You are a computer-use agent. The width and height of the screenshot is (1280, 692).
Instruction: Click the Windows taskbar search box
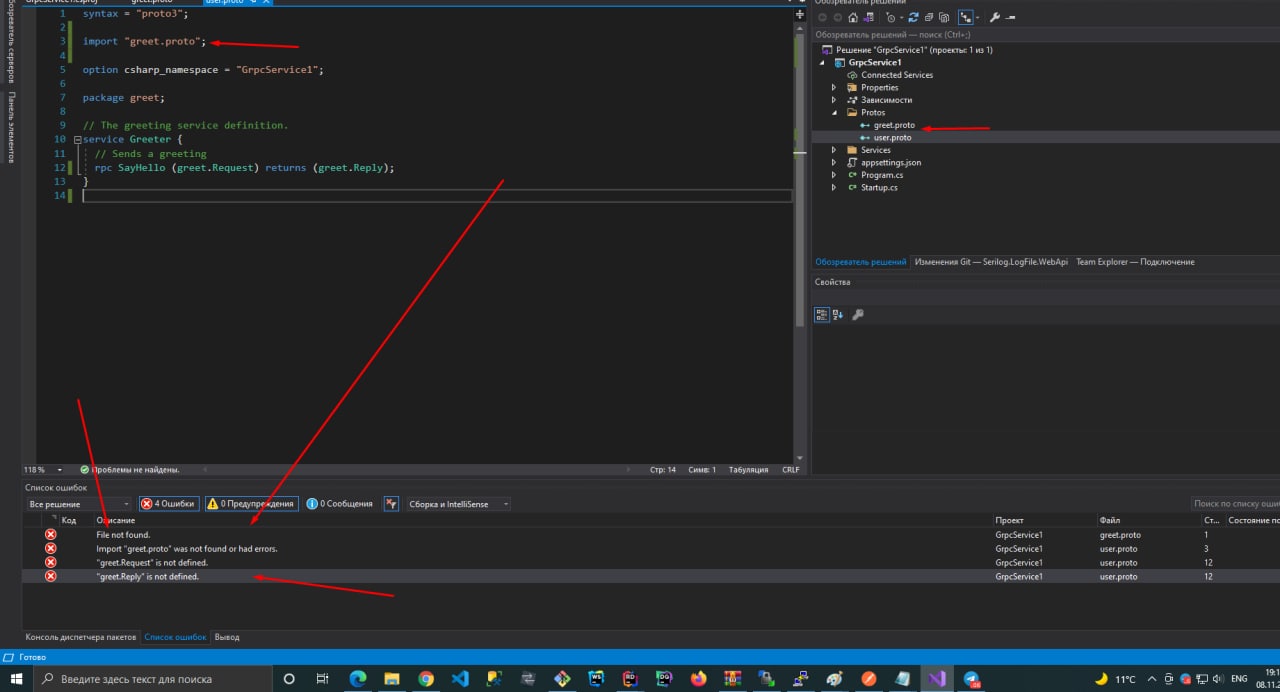[x=155, y=679]
